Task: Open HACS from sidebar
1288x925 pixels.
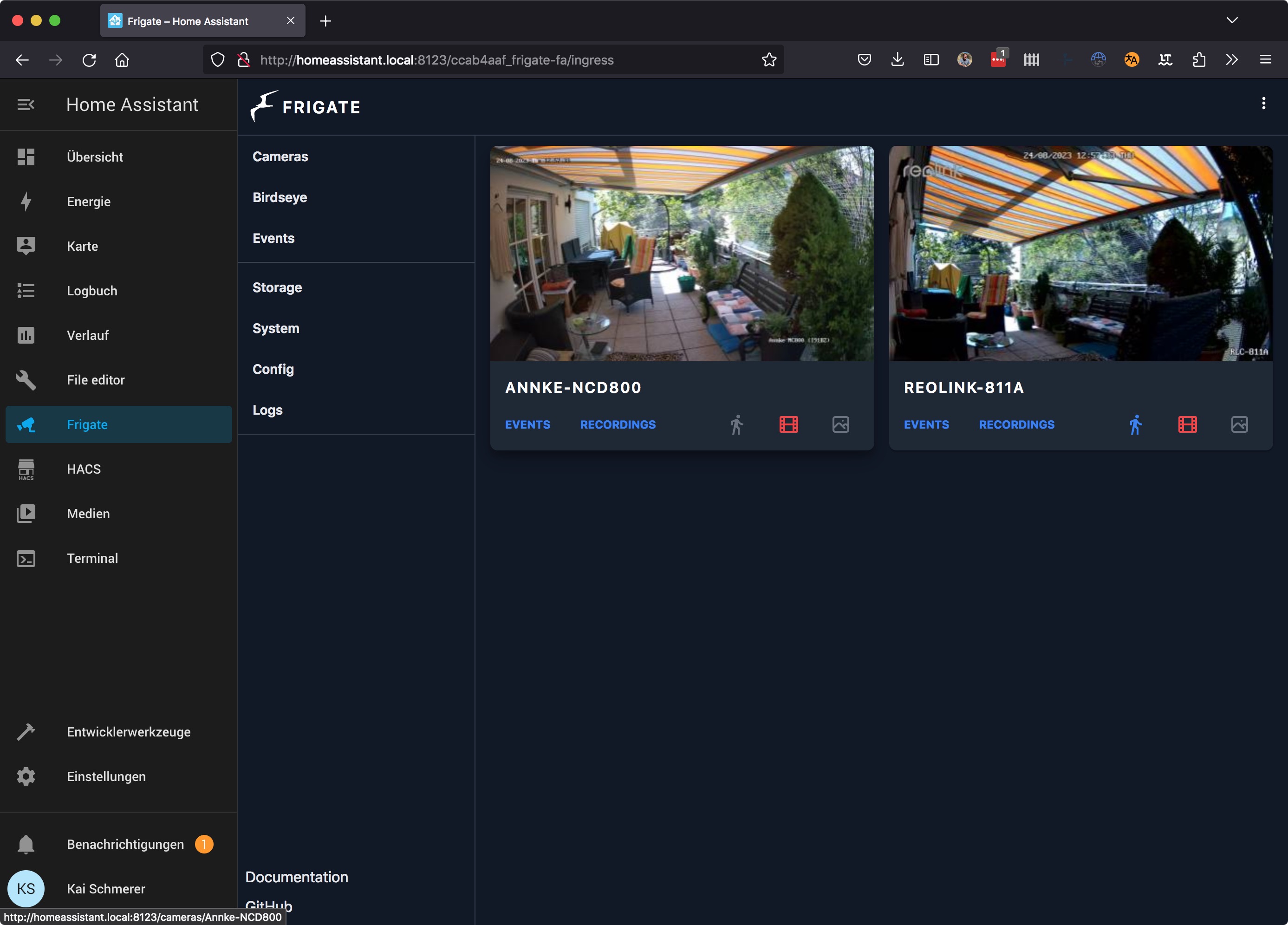Action: (x=84, y=469)
